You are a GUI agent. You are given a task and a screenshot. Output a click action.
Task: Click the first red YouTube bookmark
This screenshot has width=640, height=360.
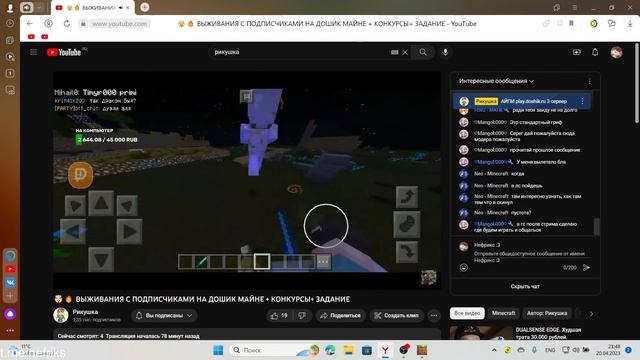tap(31, 37)
